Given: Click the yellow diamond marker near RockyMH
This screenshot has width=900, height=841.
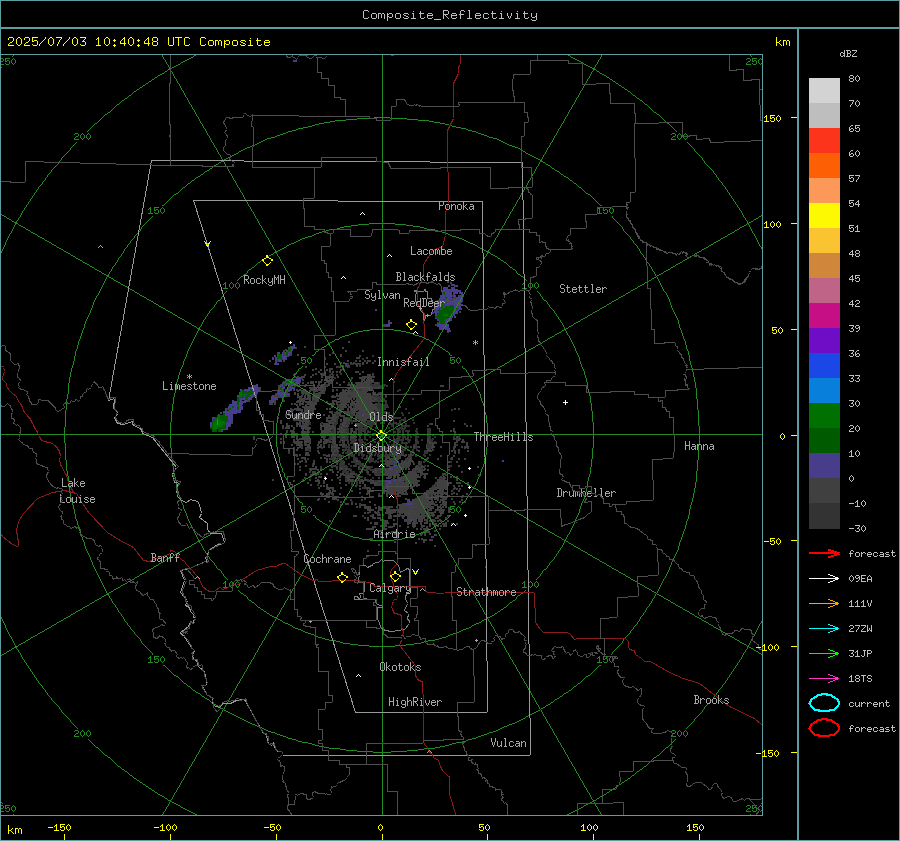Looking at the screenshot, I should 267,261.
